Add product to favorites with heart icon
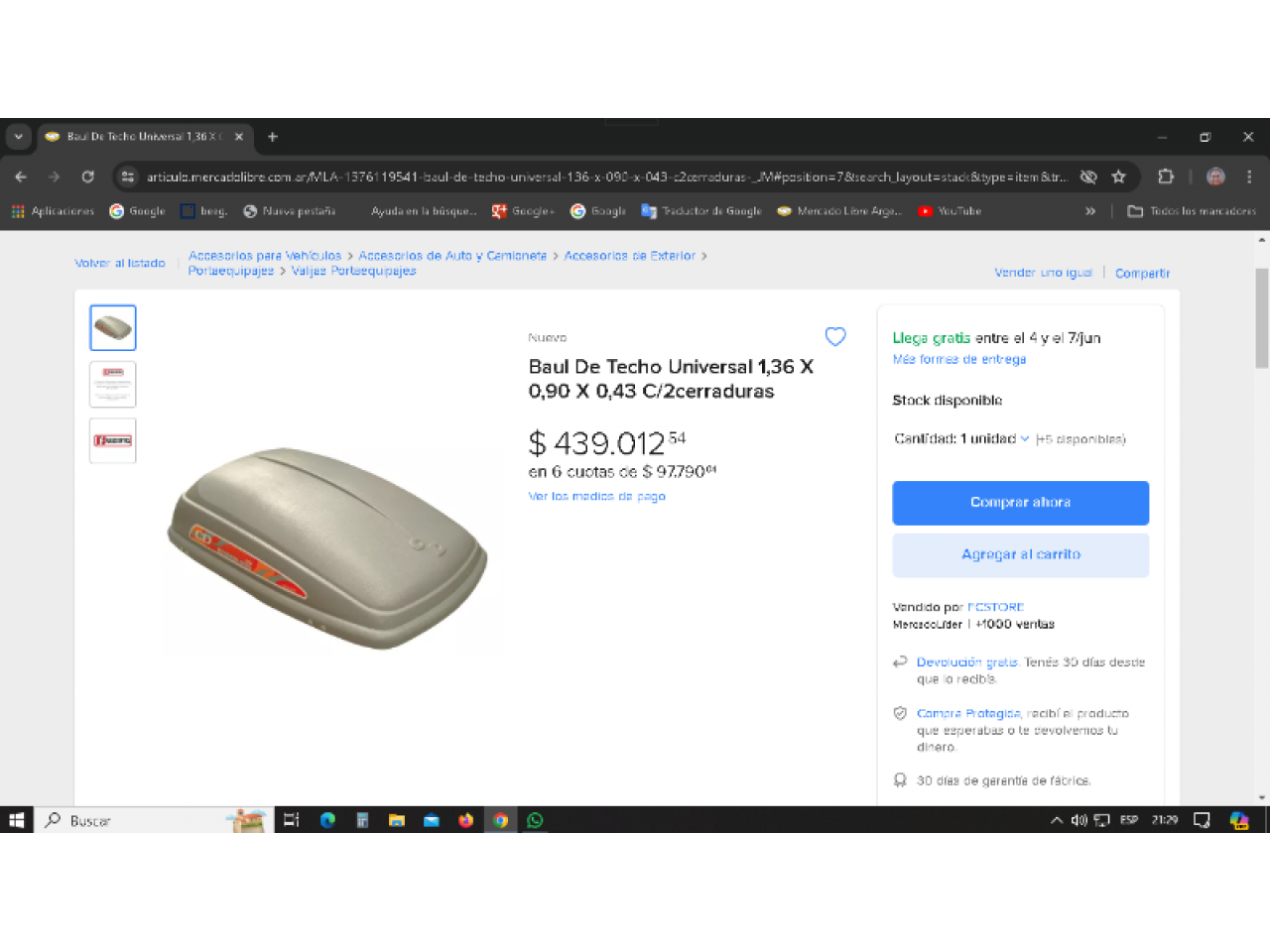 pyautogui.click(x=835, y=337)
